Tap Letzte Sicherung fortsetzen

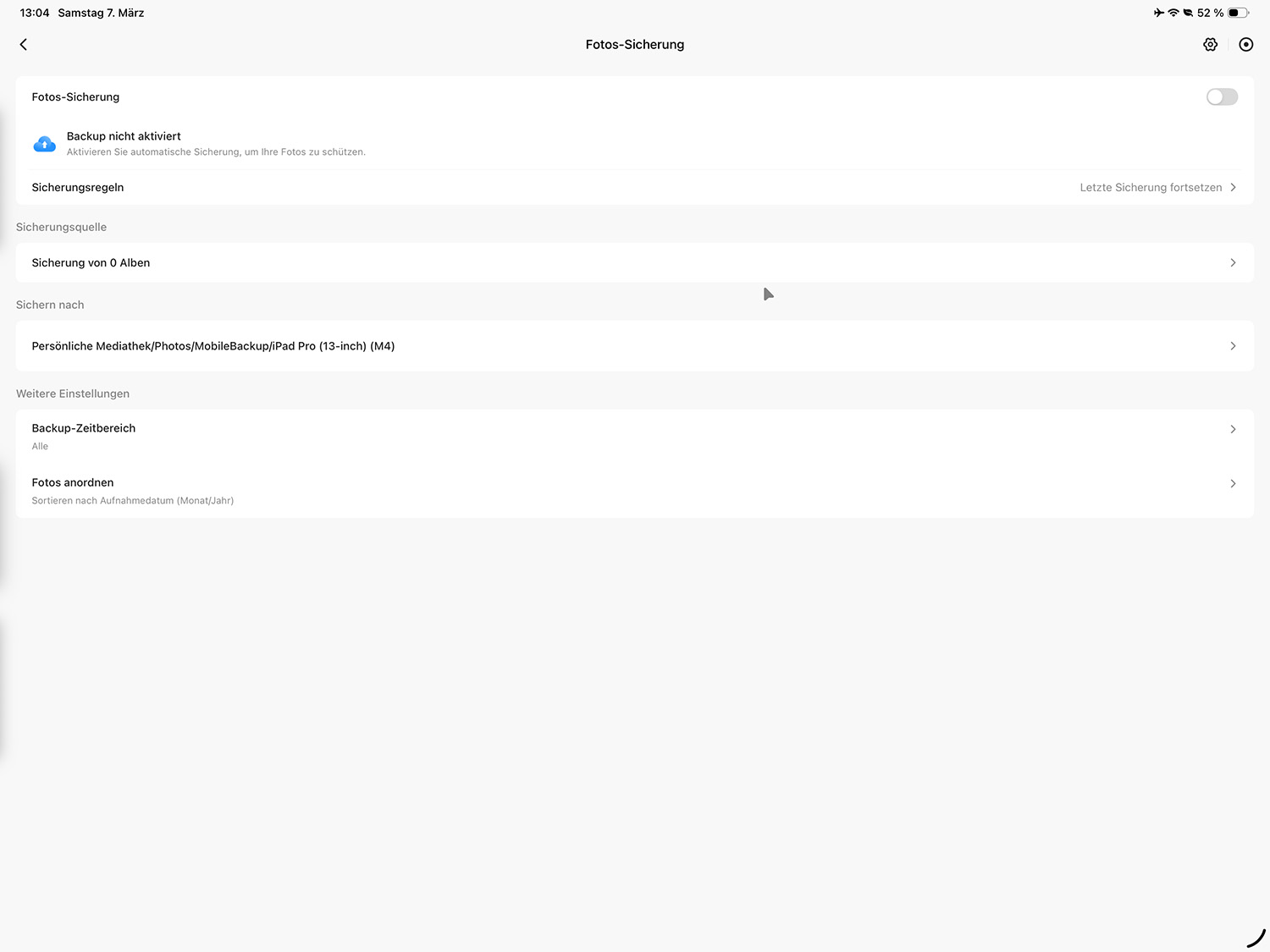(x=1150, y=188)
